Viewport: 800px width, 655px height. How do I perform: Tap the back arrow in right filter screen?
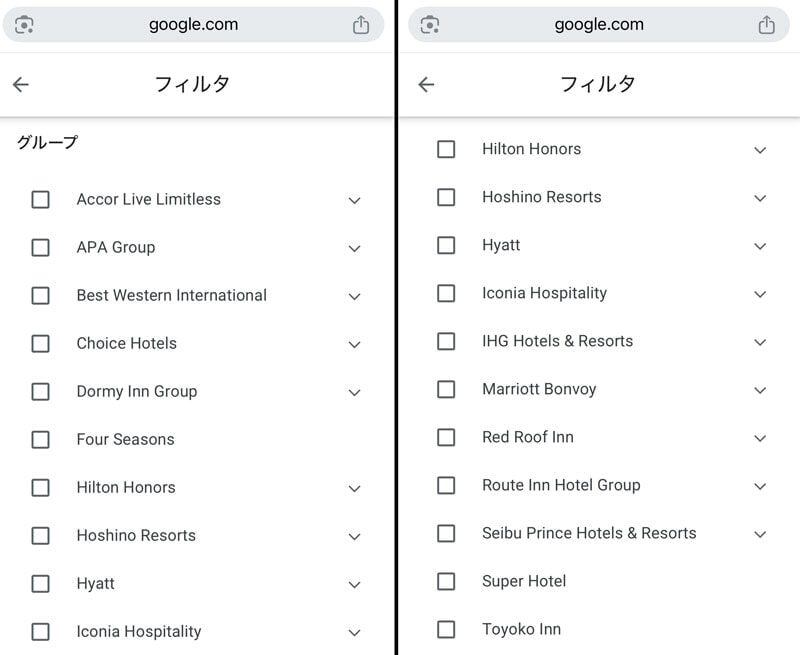click(427, 85)
